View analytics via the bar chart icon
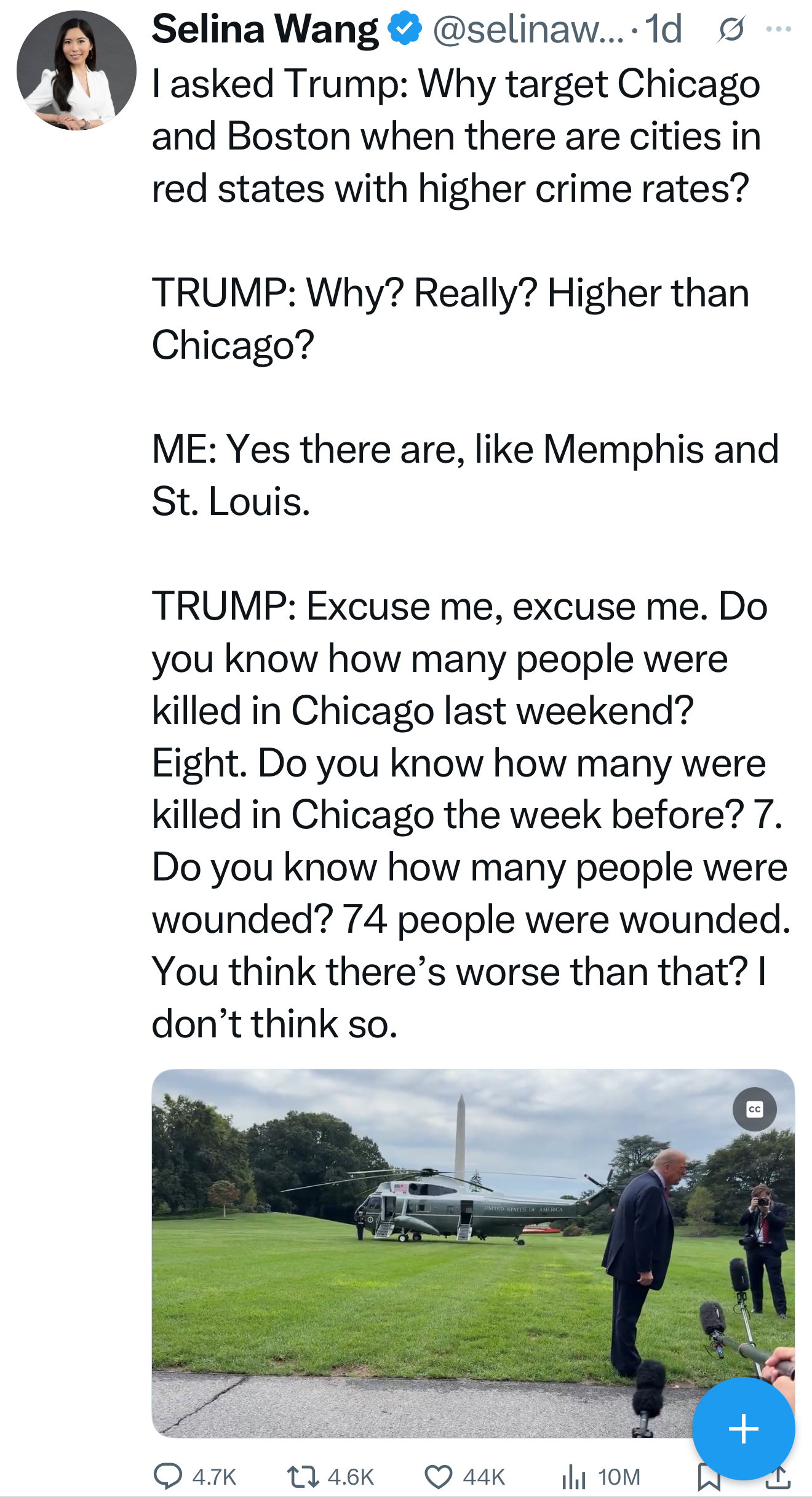Viewport: 812px width, 1497px height. pos(574,1476)
